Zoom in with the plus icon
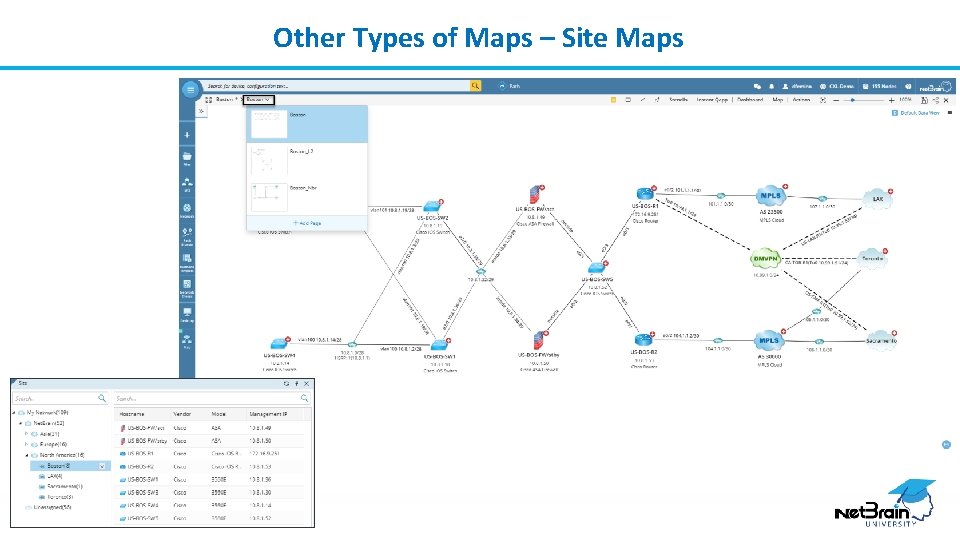The image size is (960, 540). (891, 100)
